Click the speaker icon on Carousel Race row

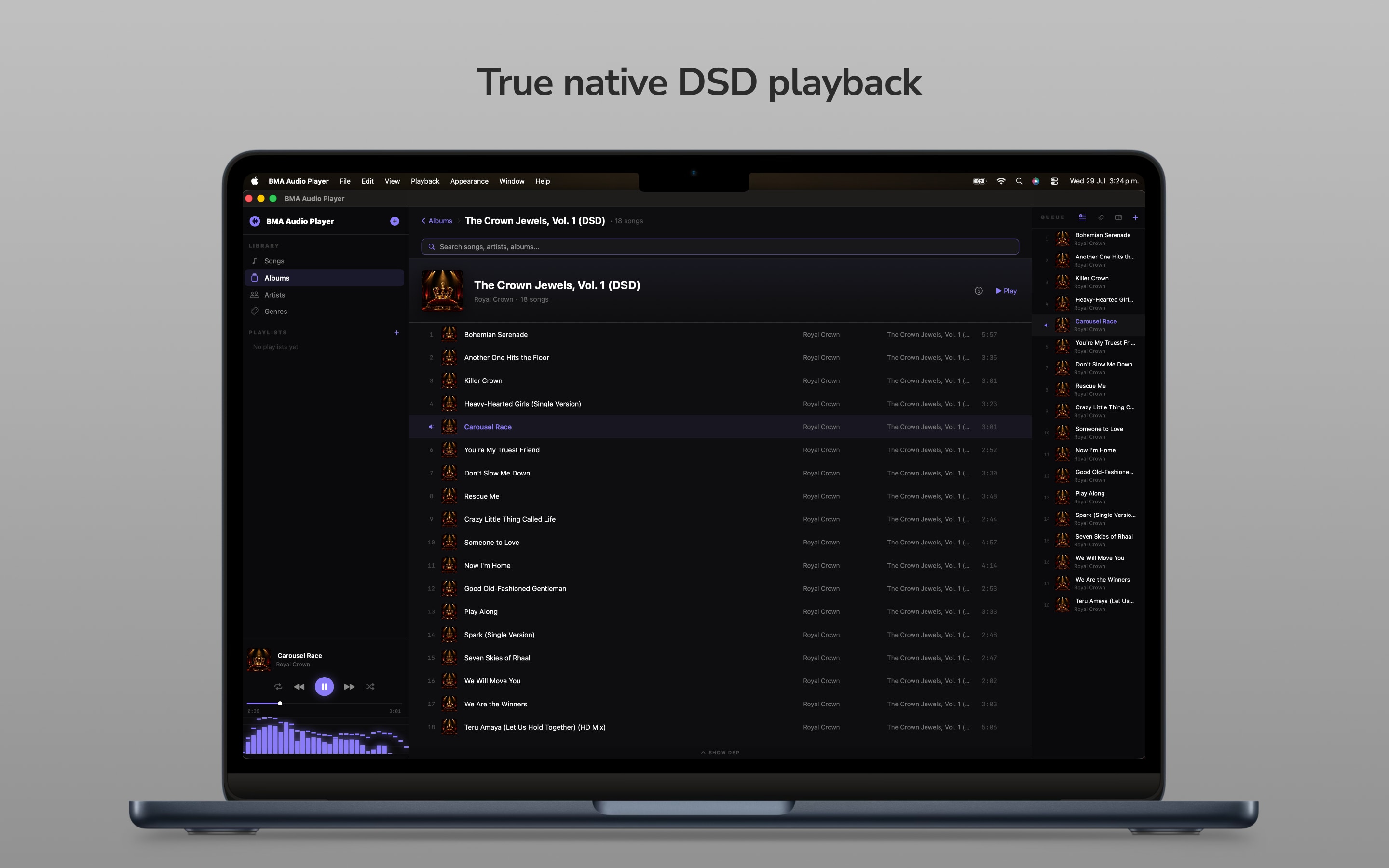click(x=431, y=427)
